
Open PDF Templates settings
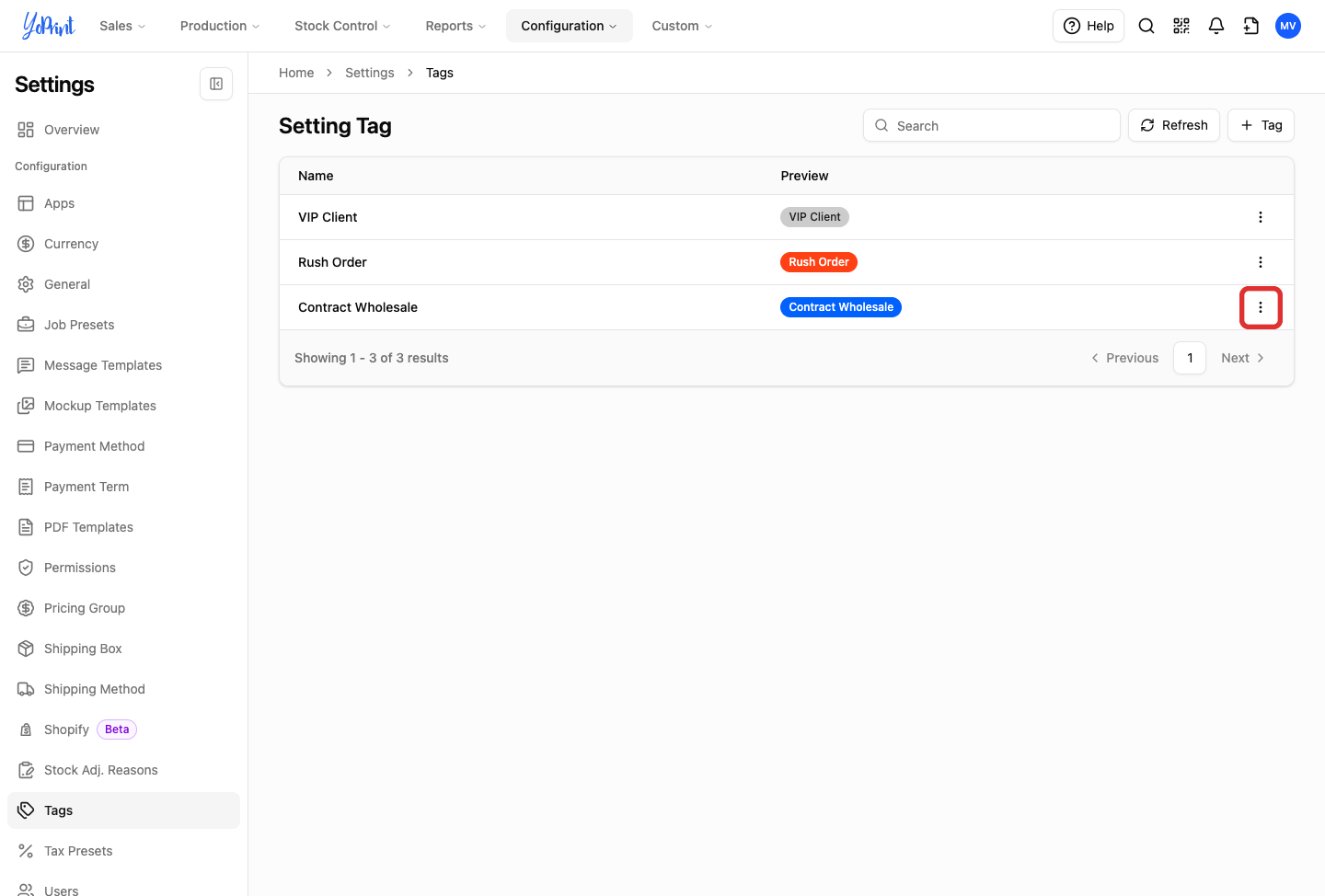coord(123,527)
